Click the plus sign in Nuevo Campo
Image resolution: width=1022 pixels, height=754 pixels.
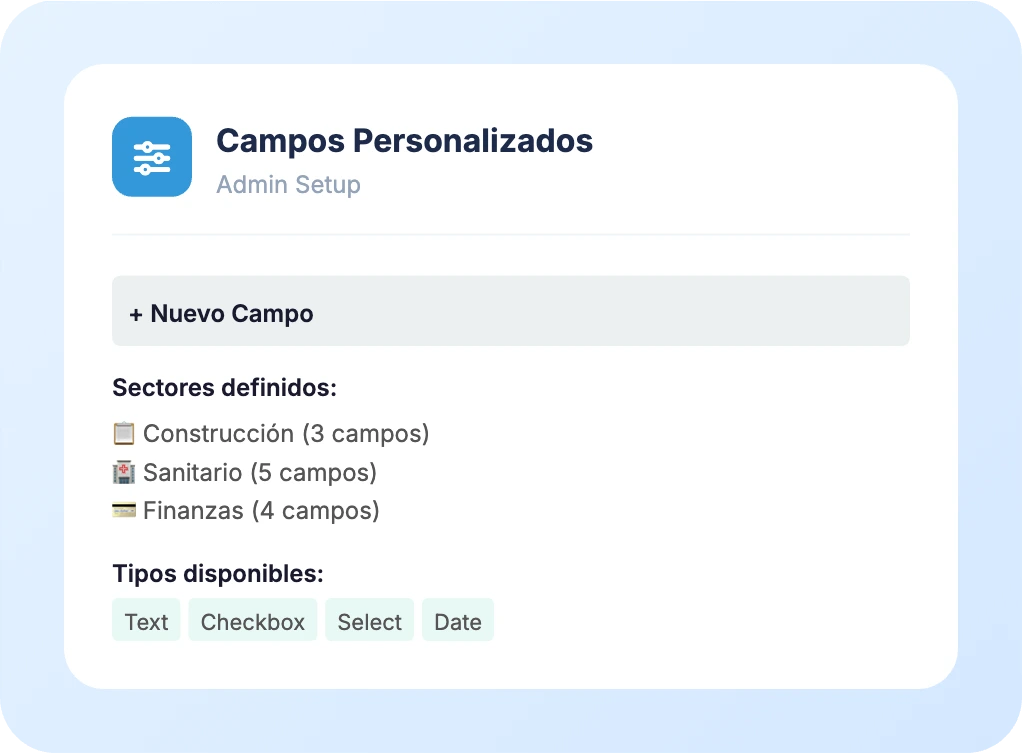pyautogui.click(x=136, y=314)
